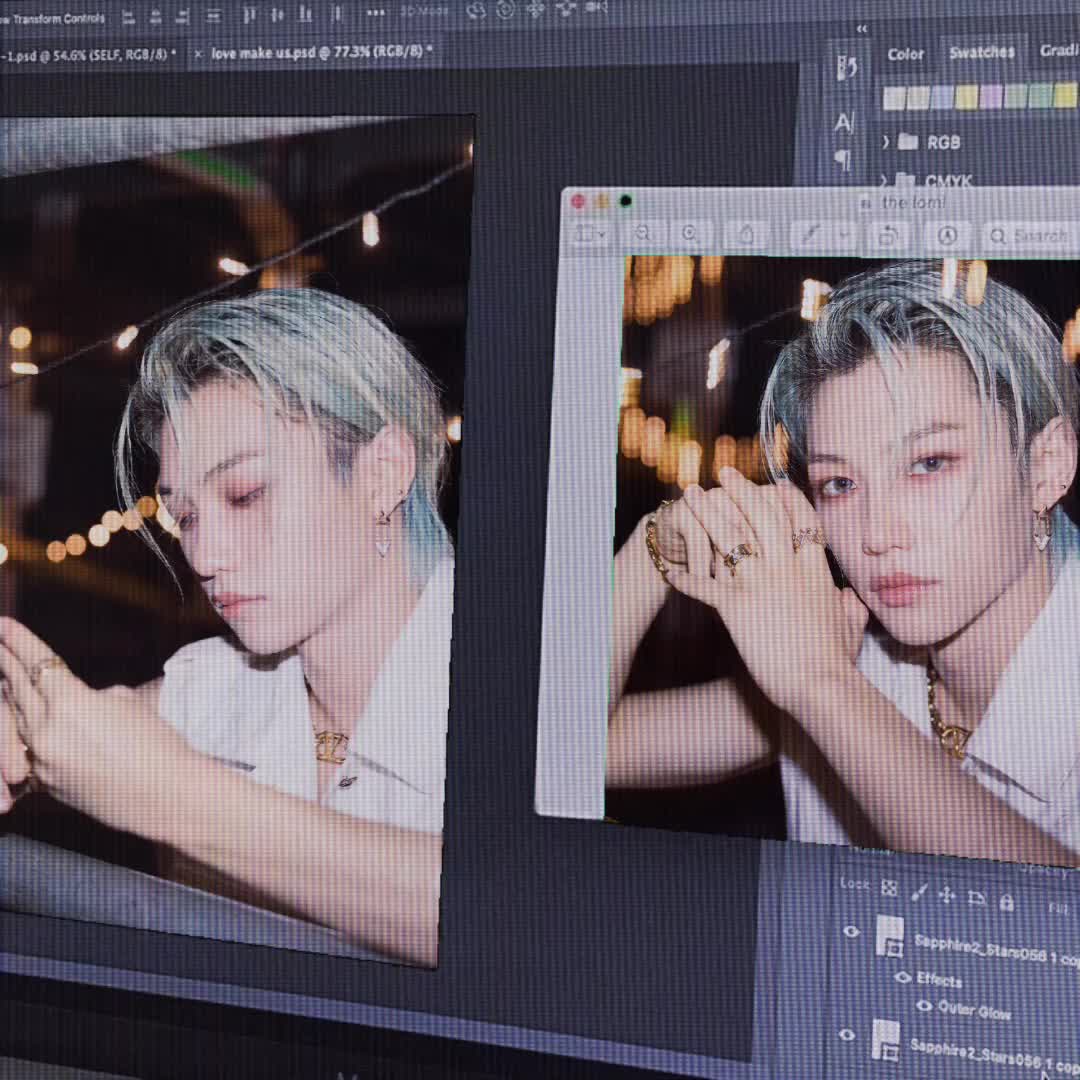Click the align bottom edges icon in the options bar
The image size is (1080, 1080).
pos(305,14)
